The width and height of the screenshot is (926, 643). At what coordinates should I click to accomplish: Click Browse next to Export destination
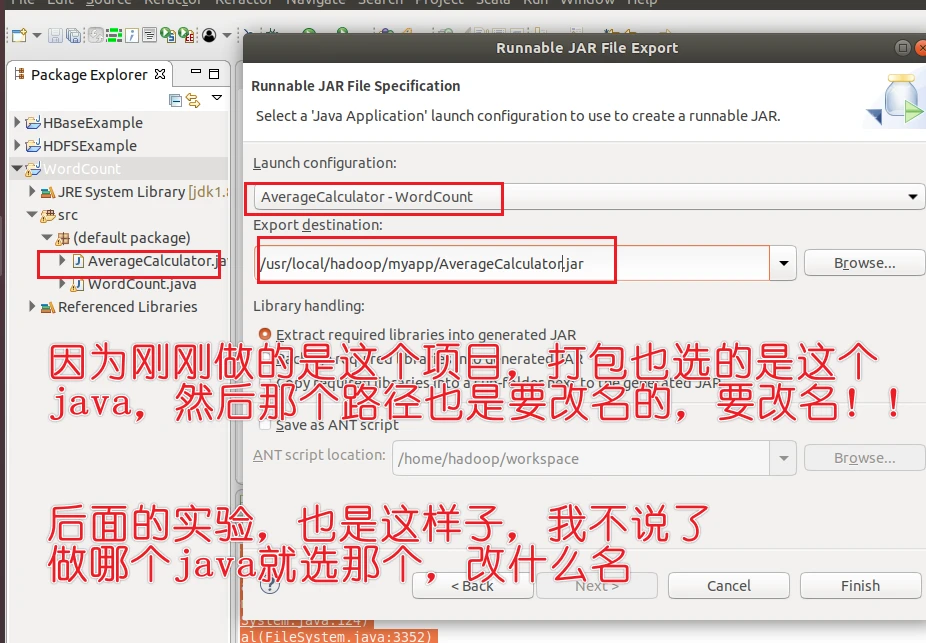[x=864, y=263]
